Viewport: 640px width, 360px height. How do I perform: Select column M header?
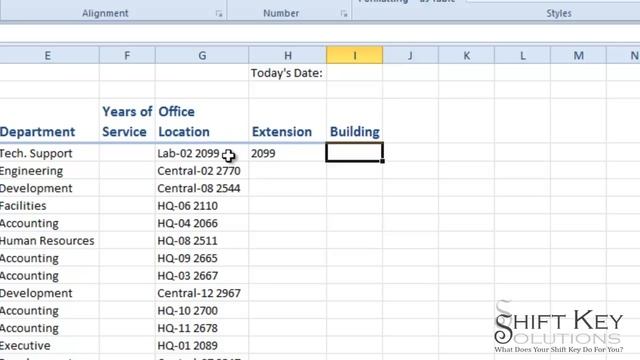(578, 56)
